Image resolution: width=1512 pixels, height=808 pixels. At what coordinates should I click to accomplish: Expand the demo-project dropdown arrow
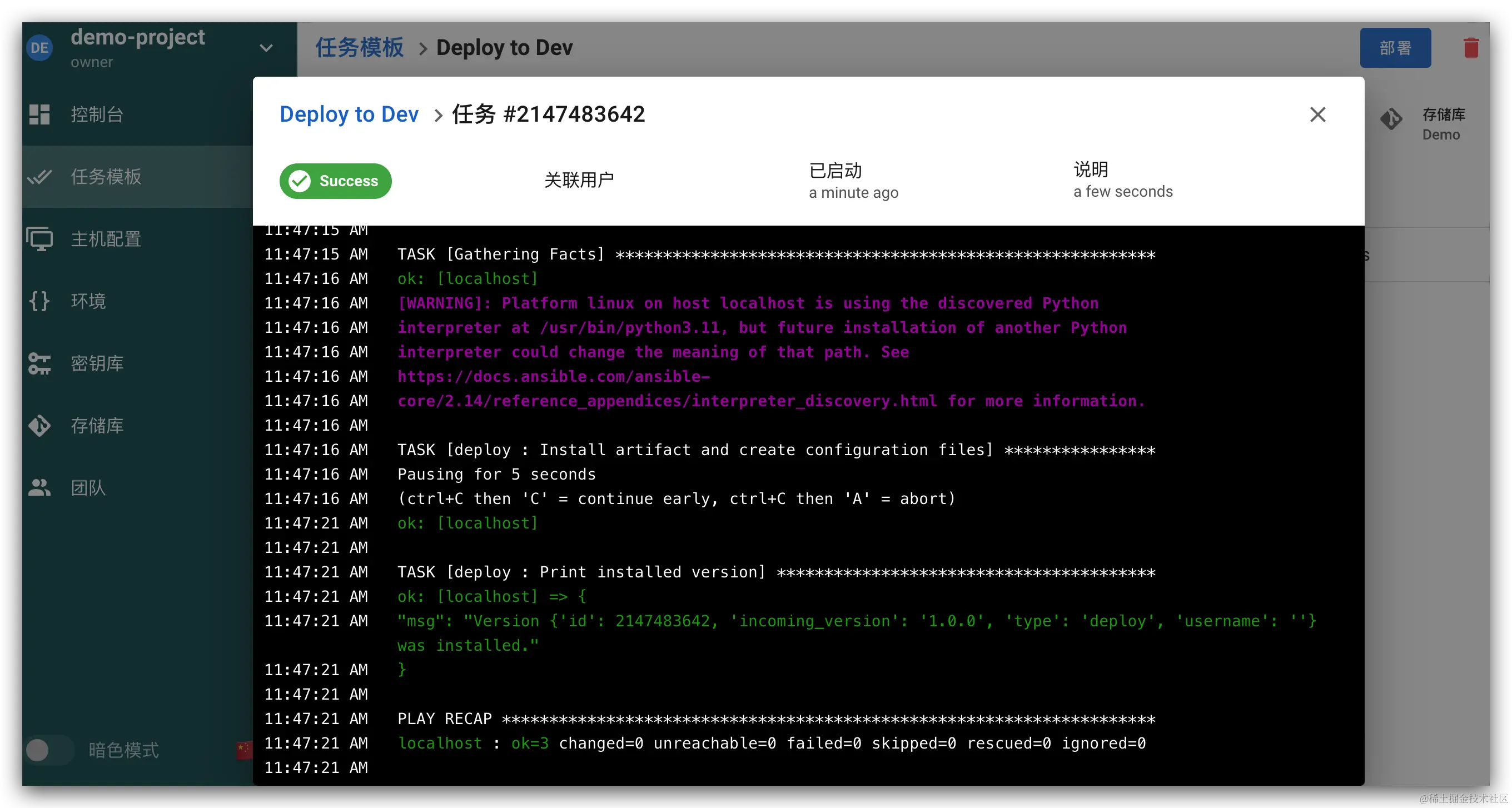tap(266, 48)
